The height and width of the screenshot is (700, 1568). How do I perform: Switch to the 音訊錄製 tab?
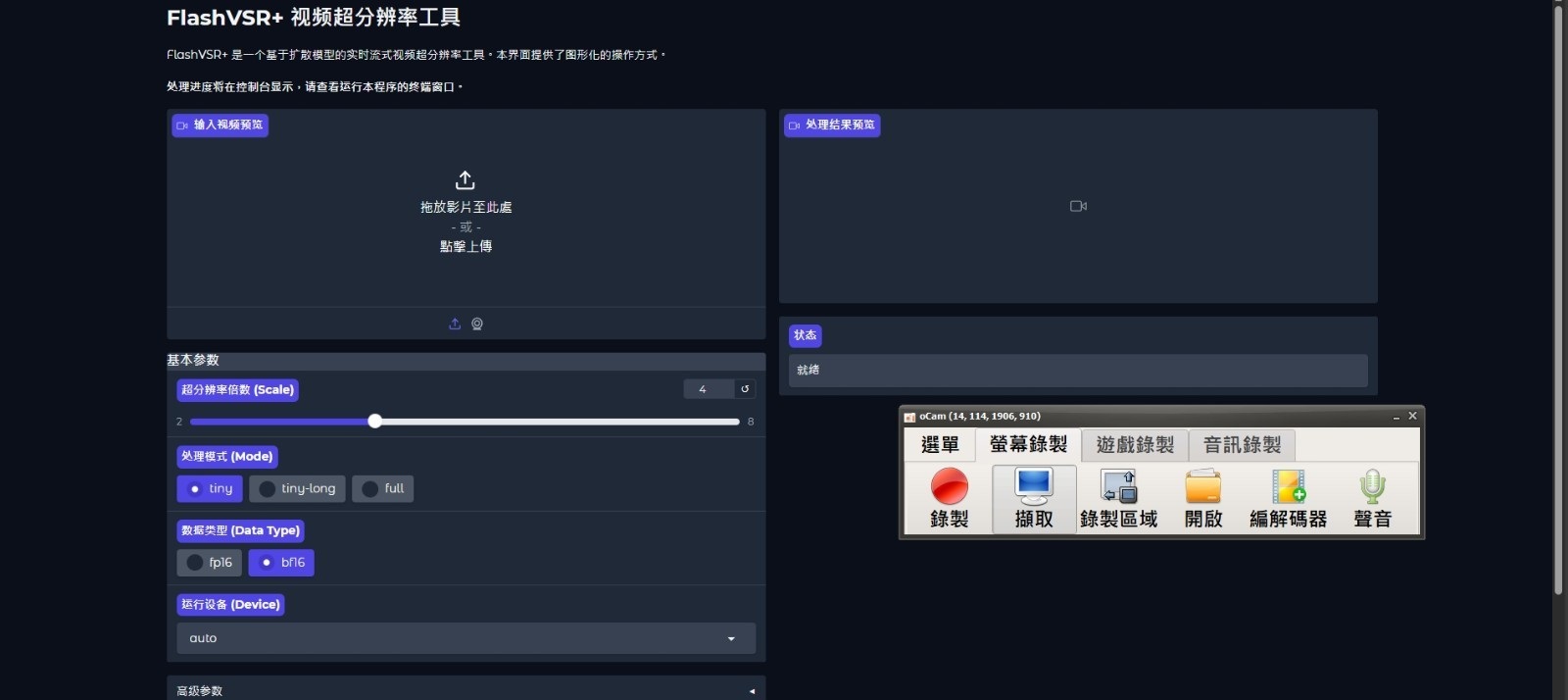[x=1242, y=445]
